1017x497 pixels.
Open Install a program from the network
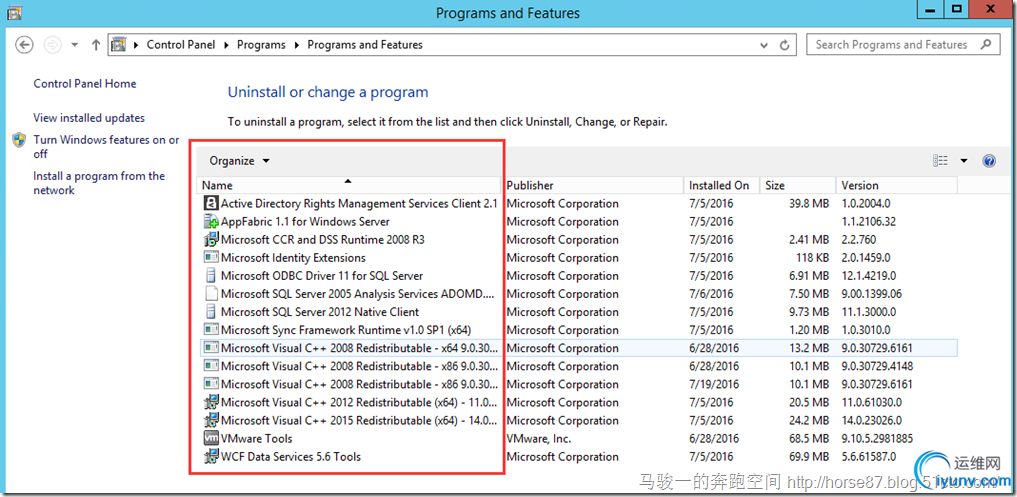click(99, 183)
